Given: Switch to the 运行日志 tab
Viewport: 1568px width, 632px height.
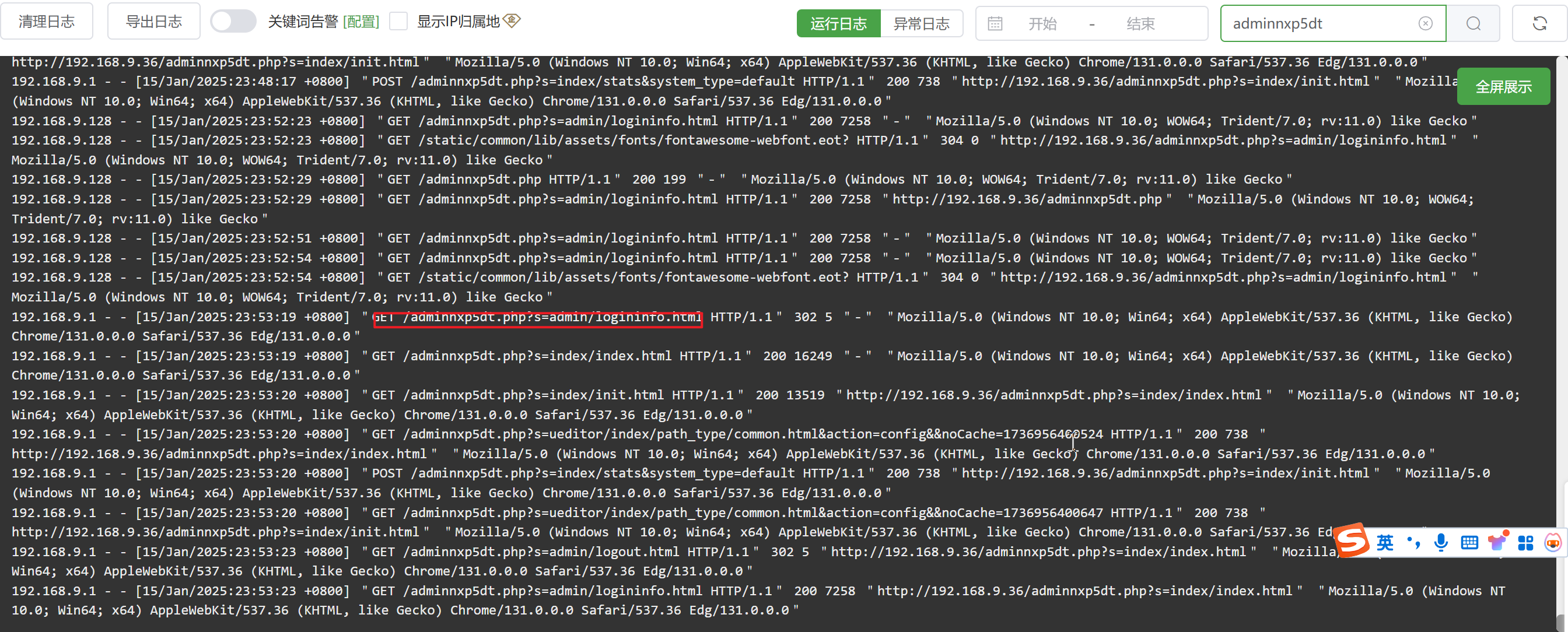Looking at the screenshot, I should [838, 24].
